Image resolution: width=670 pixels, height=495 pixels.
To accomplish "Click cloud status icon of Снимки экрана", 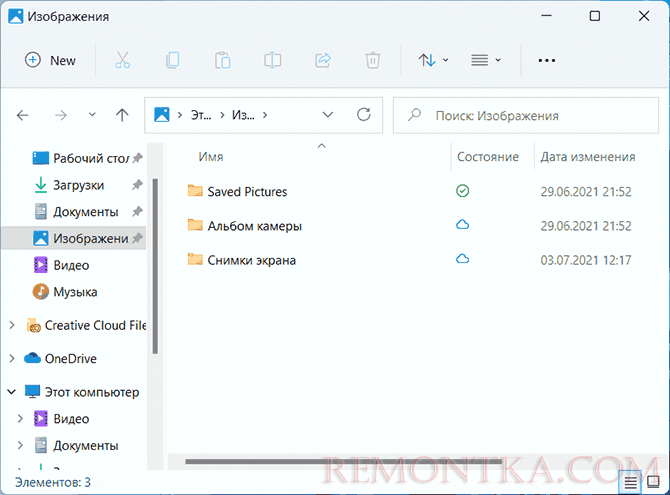I will tap(462, 259).
